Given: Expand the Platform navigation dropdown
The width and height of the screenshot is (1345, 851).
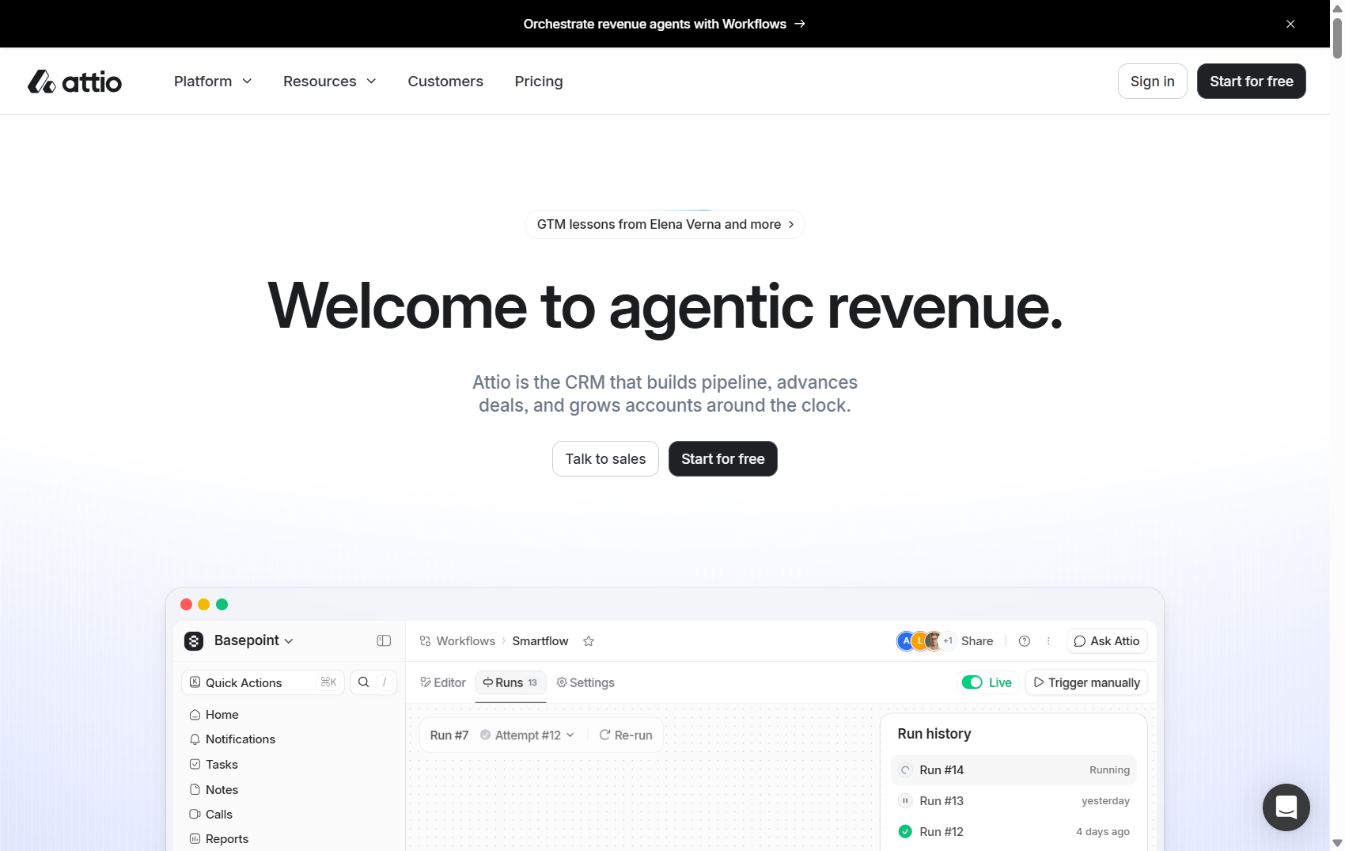Looking at the screenshot, I should [213, 81].
